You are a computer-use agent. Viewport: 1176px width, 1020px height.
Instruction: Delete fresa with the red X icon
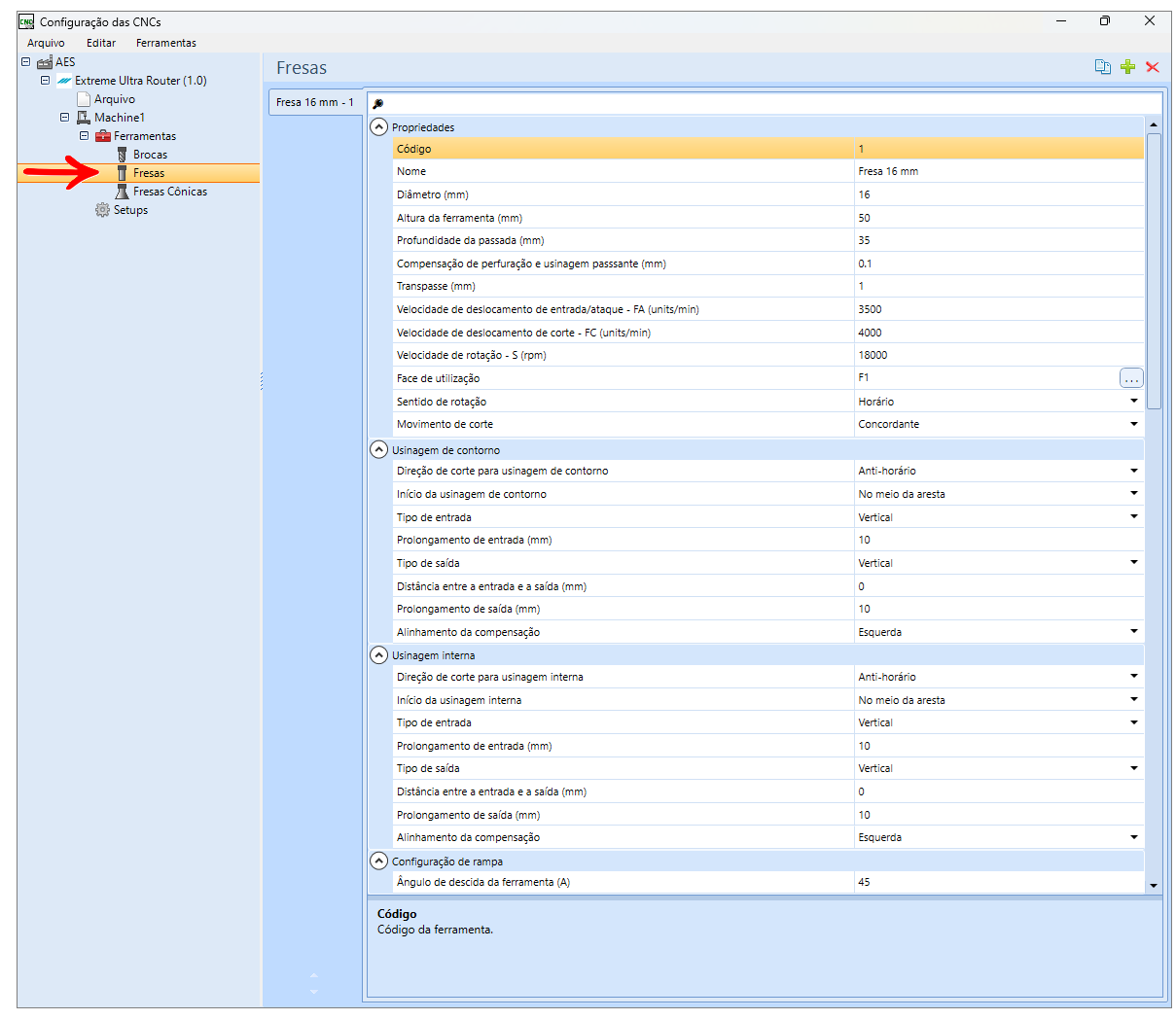1153,67
